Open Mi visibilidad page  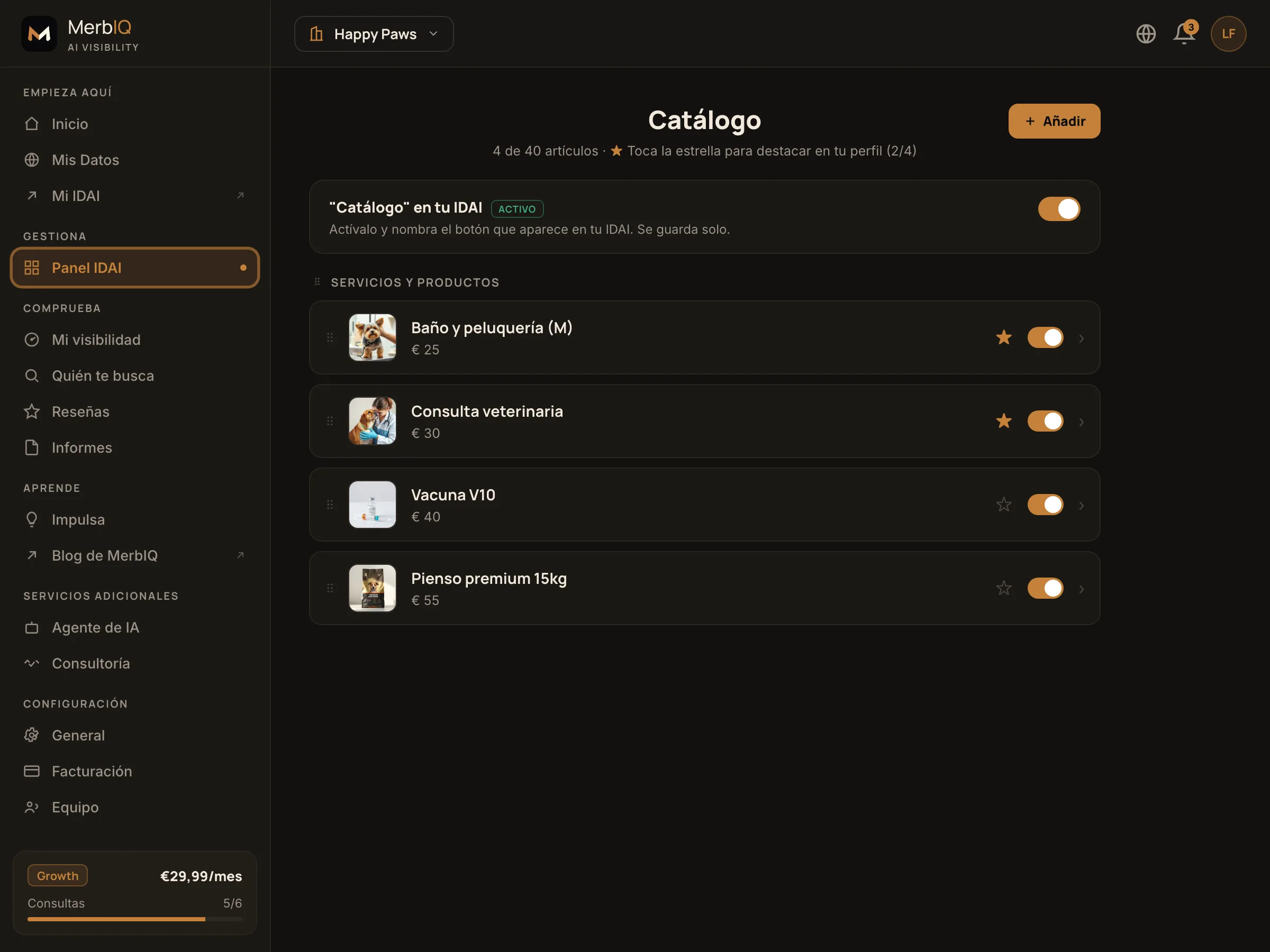tap(135, 340)
